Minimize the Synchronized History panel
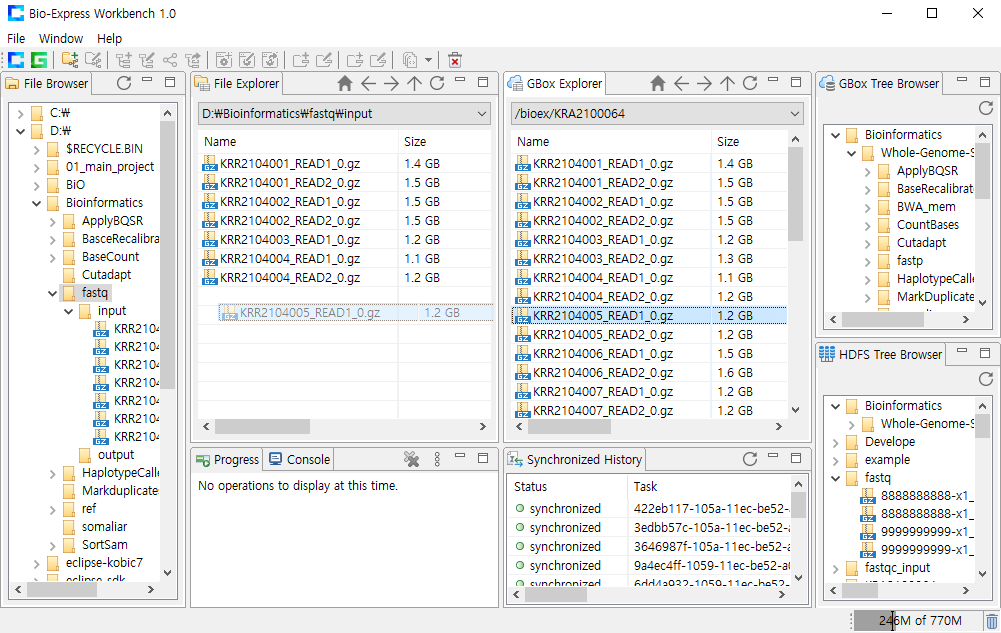This screenshot has width=1001, height=633. tap(773, 457)
